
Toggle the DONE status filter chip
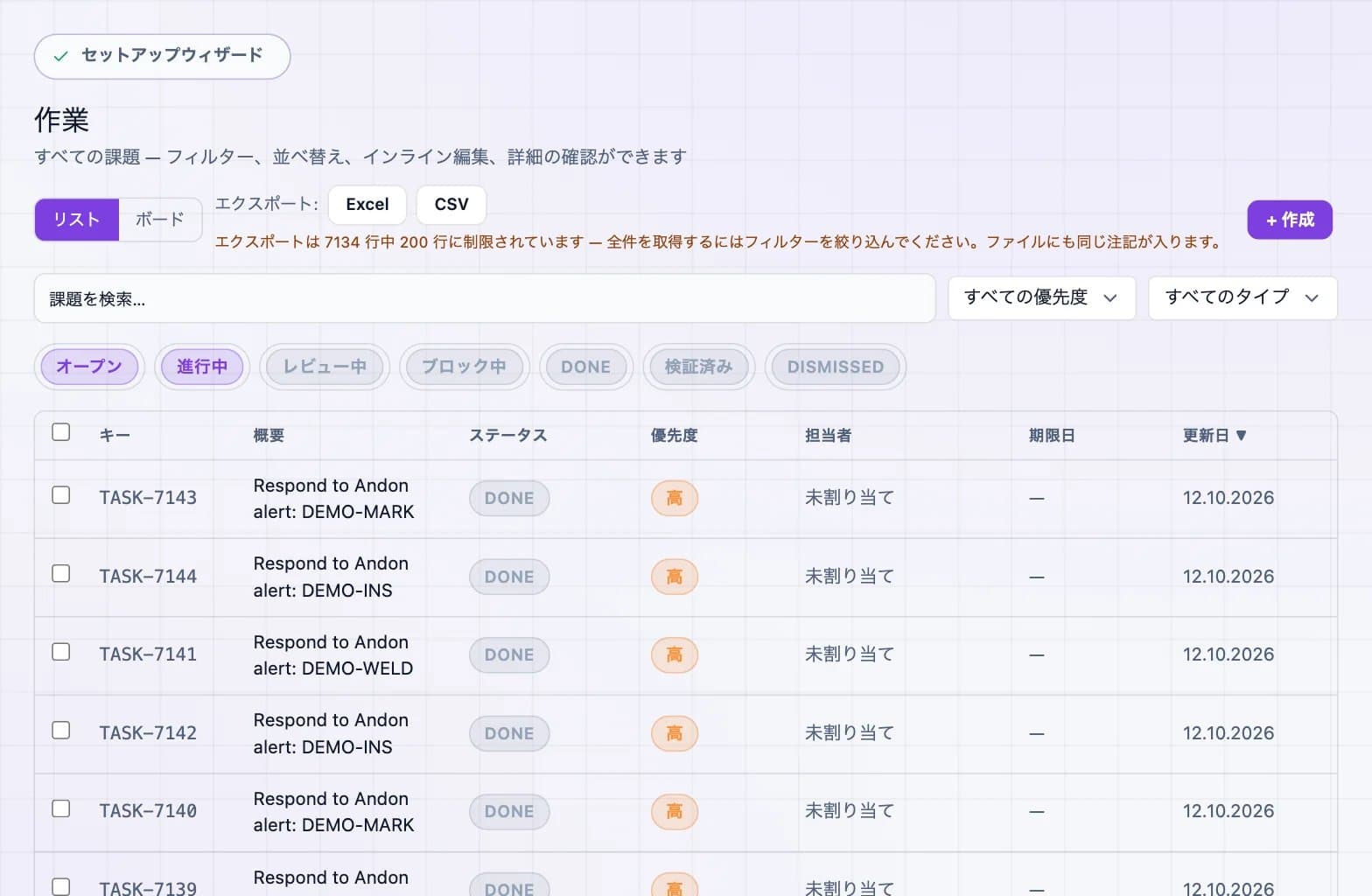pyautogui.click(x=586, y=367)
